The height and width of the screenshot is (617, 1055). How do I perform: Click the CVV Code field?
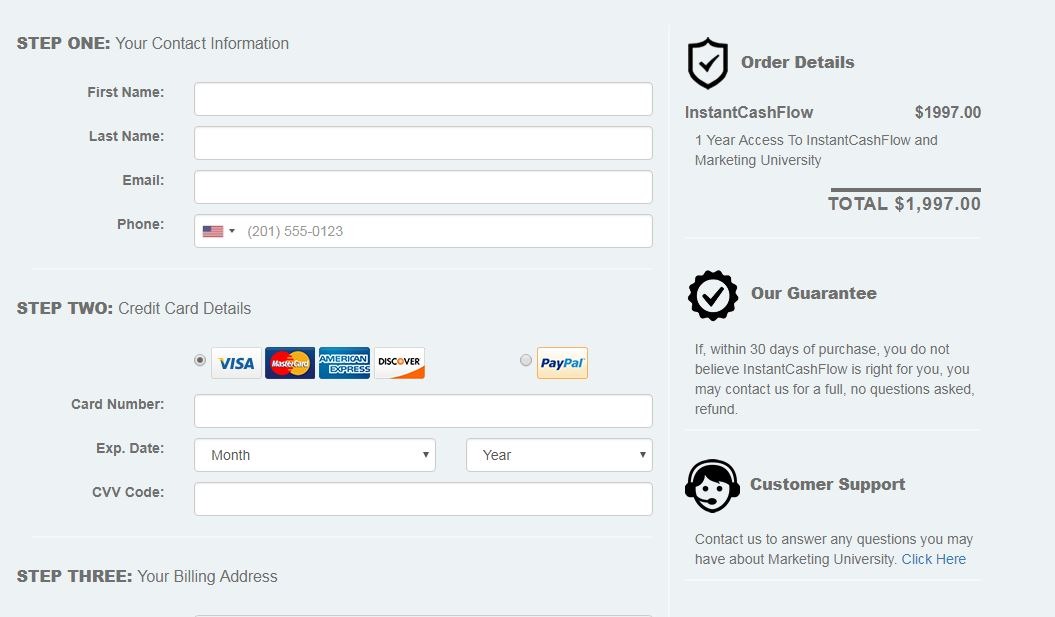423,499
